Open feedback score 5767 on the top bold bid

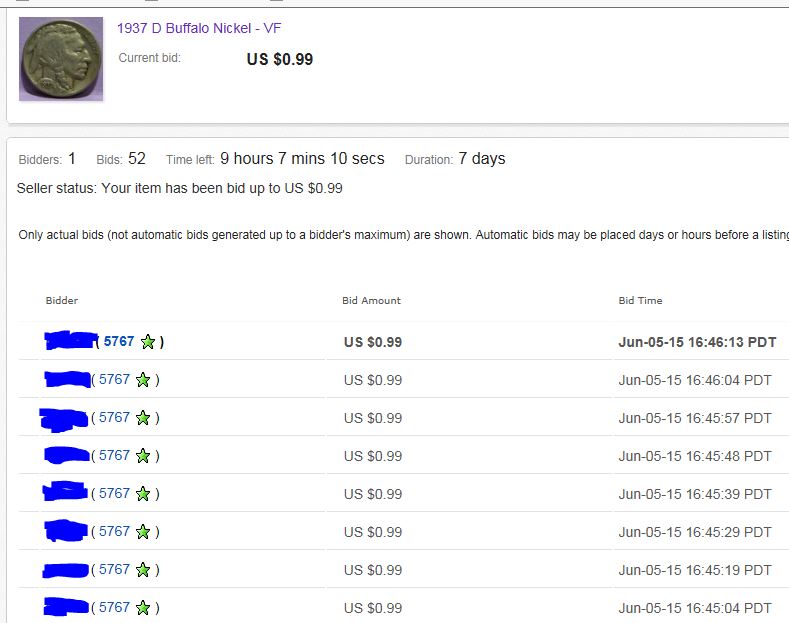point(119,342)
